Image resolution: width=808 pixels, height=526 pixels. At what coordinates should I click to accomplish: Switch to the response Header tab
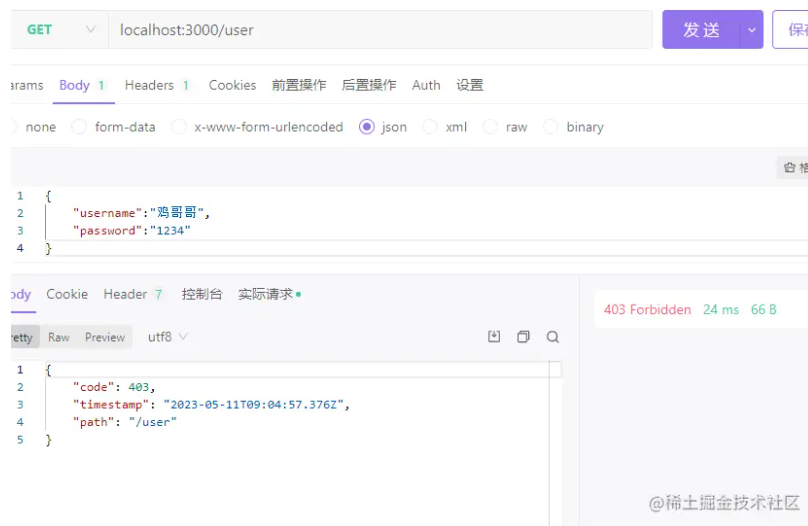133,294
